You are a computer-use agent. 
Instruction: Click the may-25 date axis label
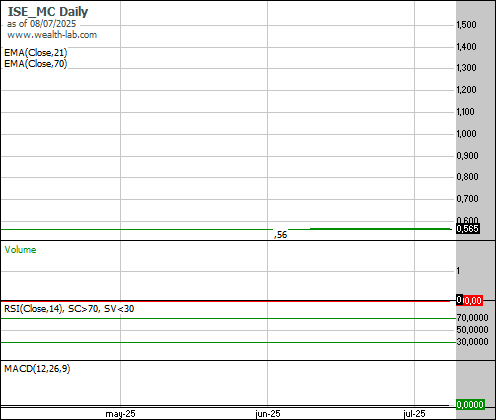click(120, 414)
